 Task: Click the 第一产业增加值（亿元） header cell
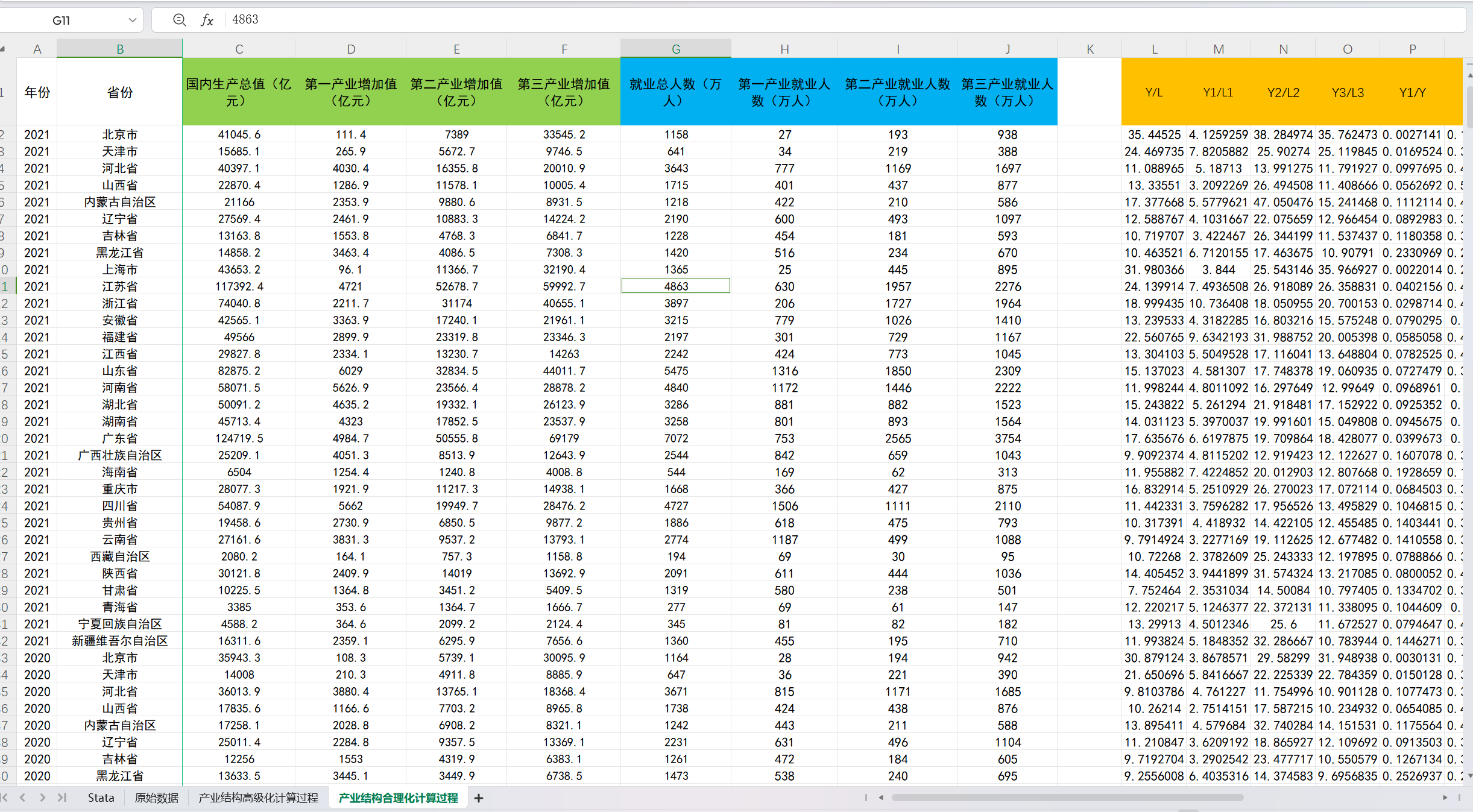tap(351, 92)
